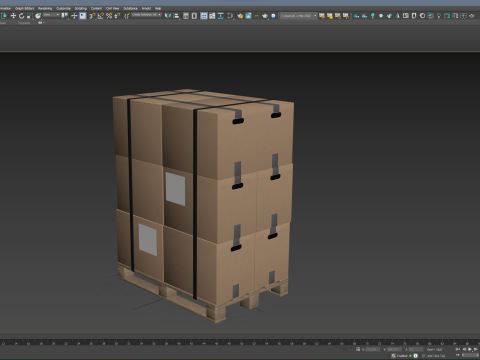This screenshot has width=480, height=360.
Task: Toggle Spinner Snap
Action: coord(117,16)
